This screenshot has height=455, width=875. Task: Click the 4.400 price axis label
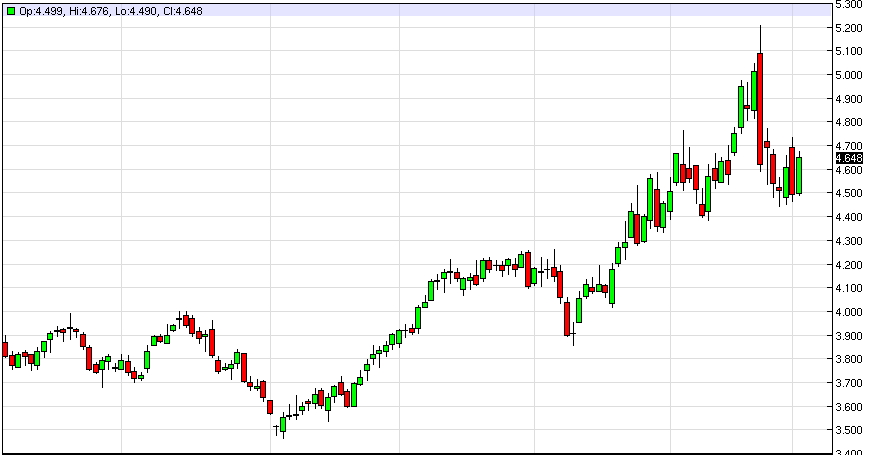pos(849,217)
